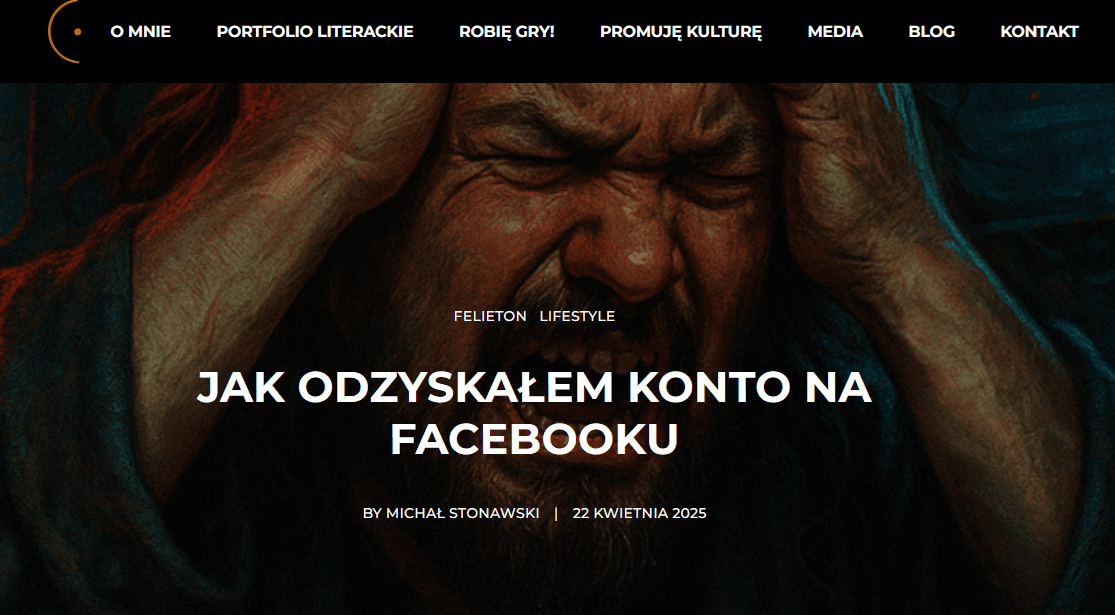The width and height of the screenshot is (1115, 615).
Task: Click the screaming man's nose in hero image
Action: click(620, 256)
